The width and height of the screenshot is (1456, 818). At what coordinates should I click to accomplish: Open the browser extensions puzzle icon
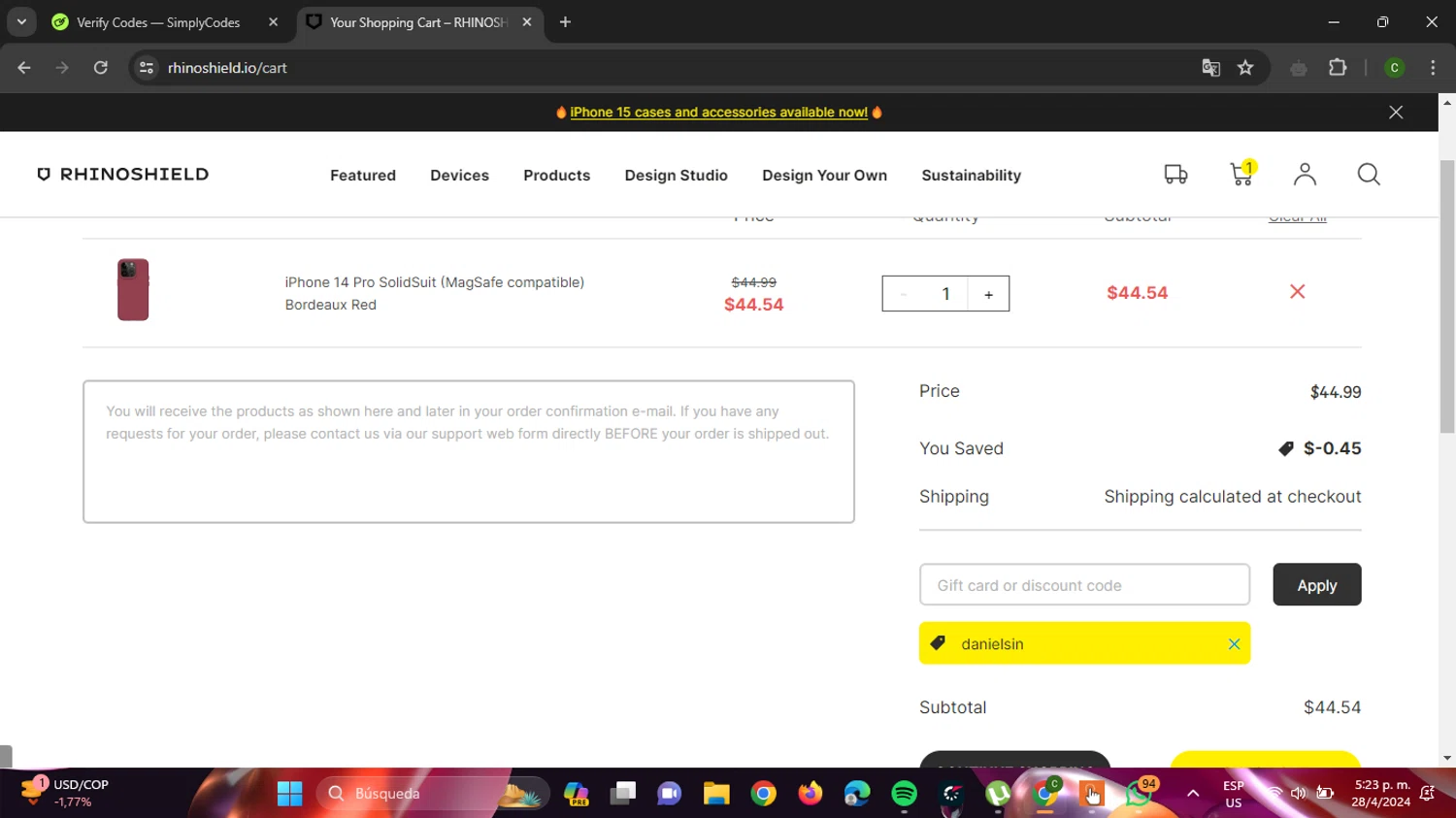tap(1338, 68)
